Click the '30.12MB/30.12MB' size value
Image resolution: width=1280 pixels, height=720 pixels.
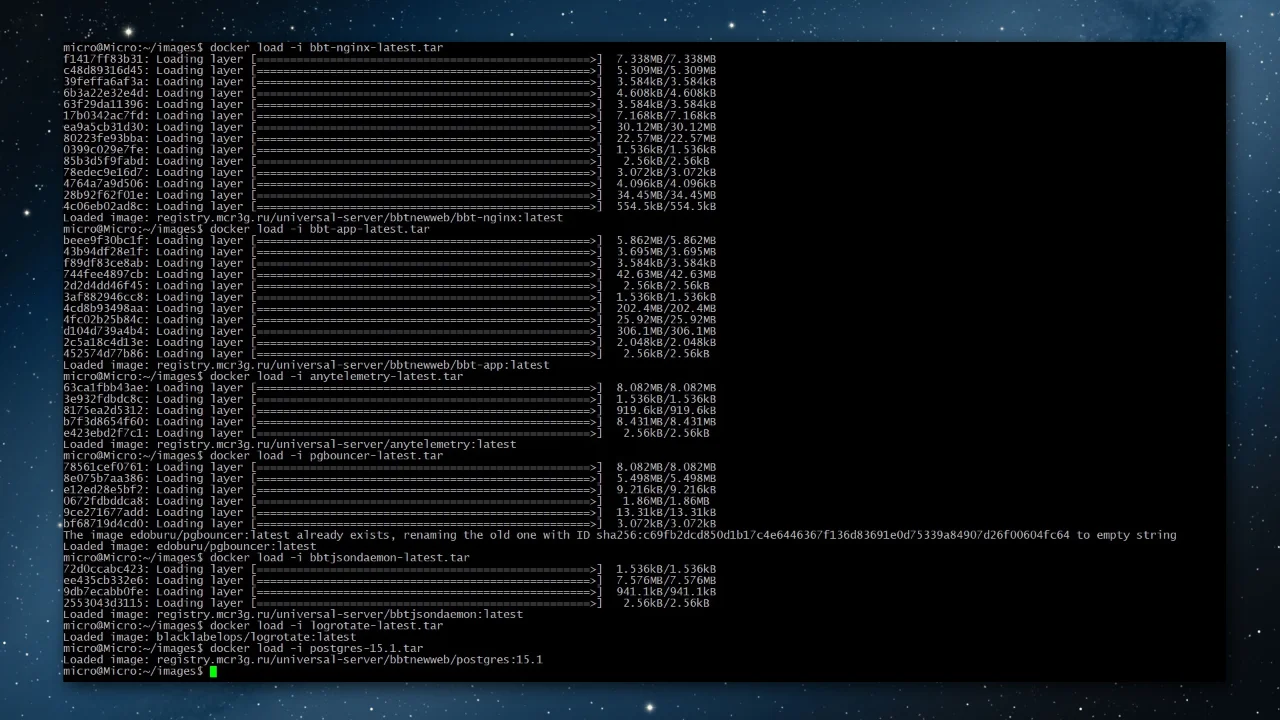[x=666, y=127]
